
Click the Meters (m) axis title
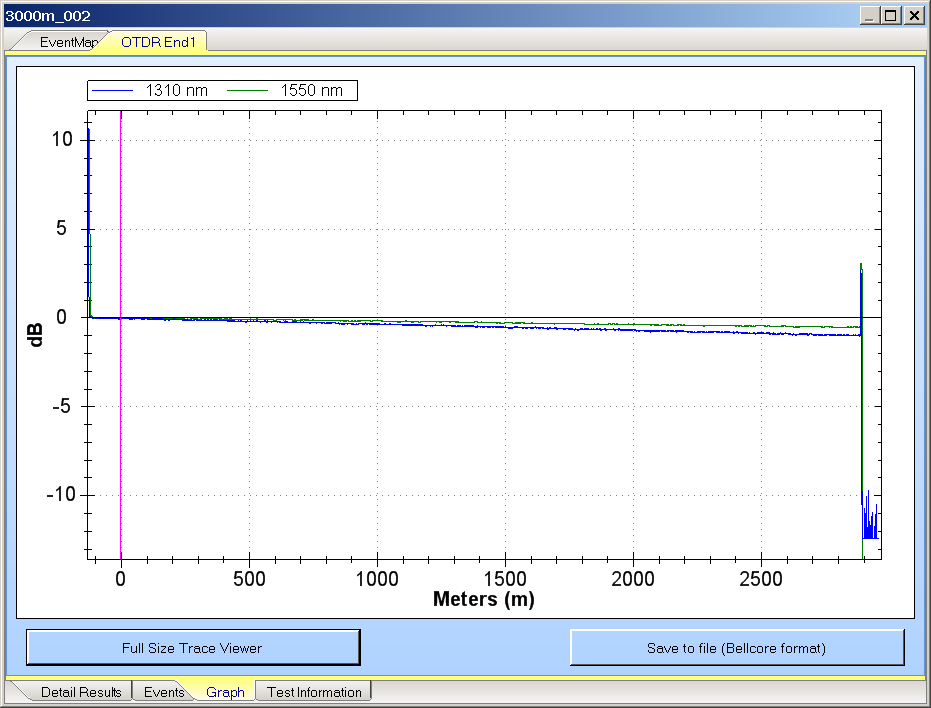(483, 600)
